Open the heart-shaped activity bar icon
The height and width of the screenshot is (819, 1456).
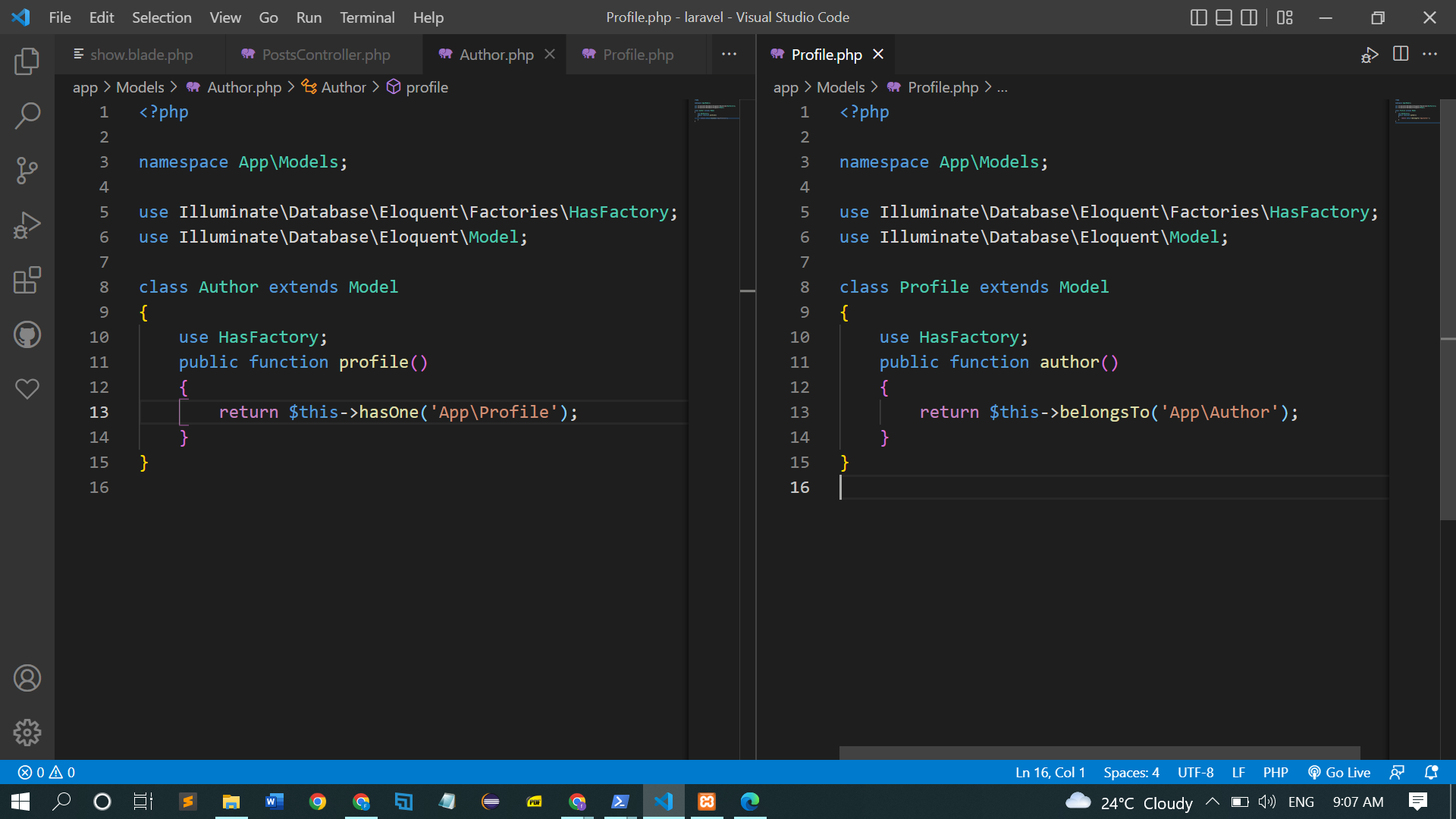(x=27, y=389)
